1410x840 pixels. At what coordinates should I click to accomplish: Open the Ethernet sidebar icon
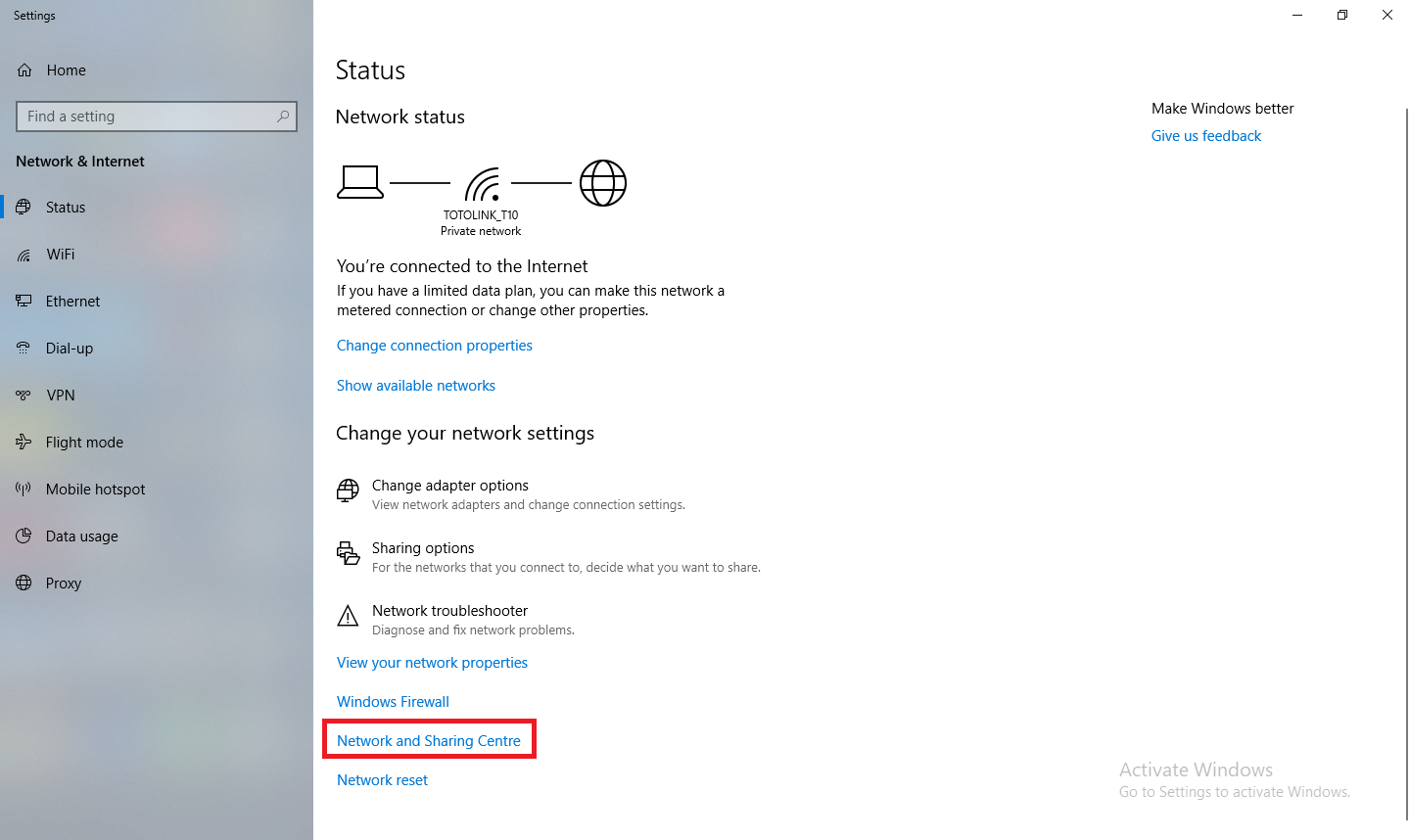(23, 302)
